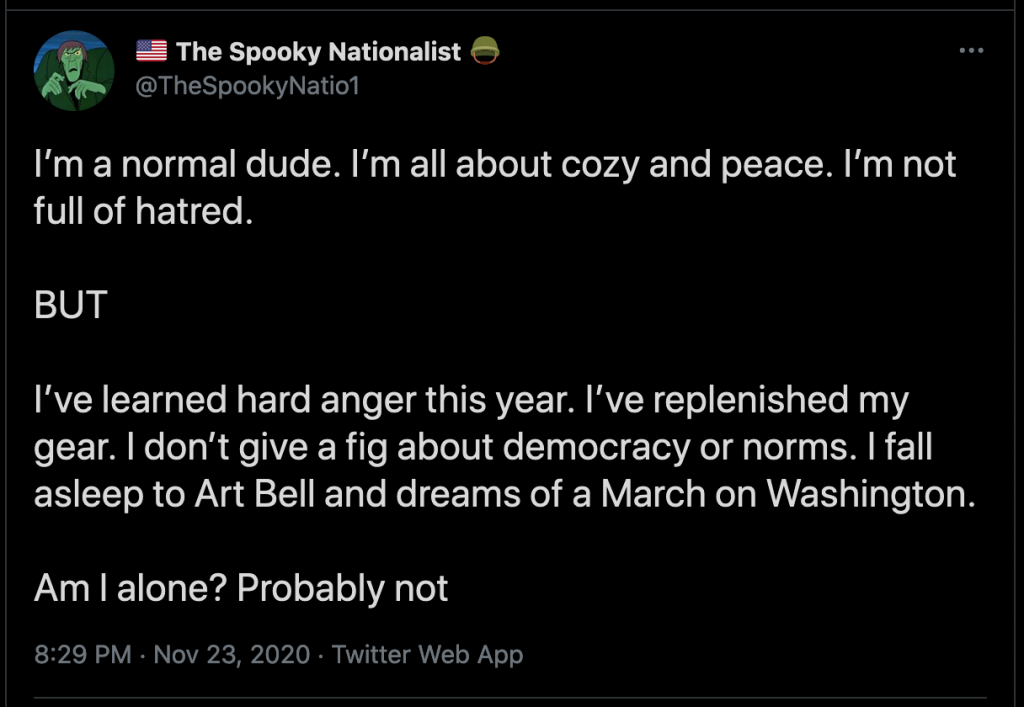This screenshot has height=707, width=1024.
Task: Click the word "replenished" in the tweet
Action: (x=750, y=400)
